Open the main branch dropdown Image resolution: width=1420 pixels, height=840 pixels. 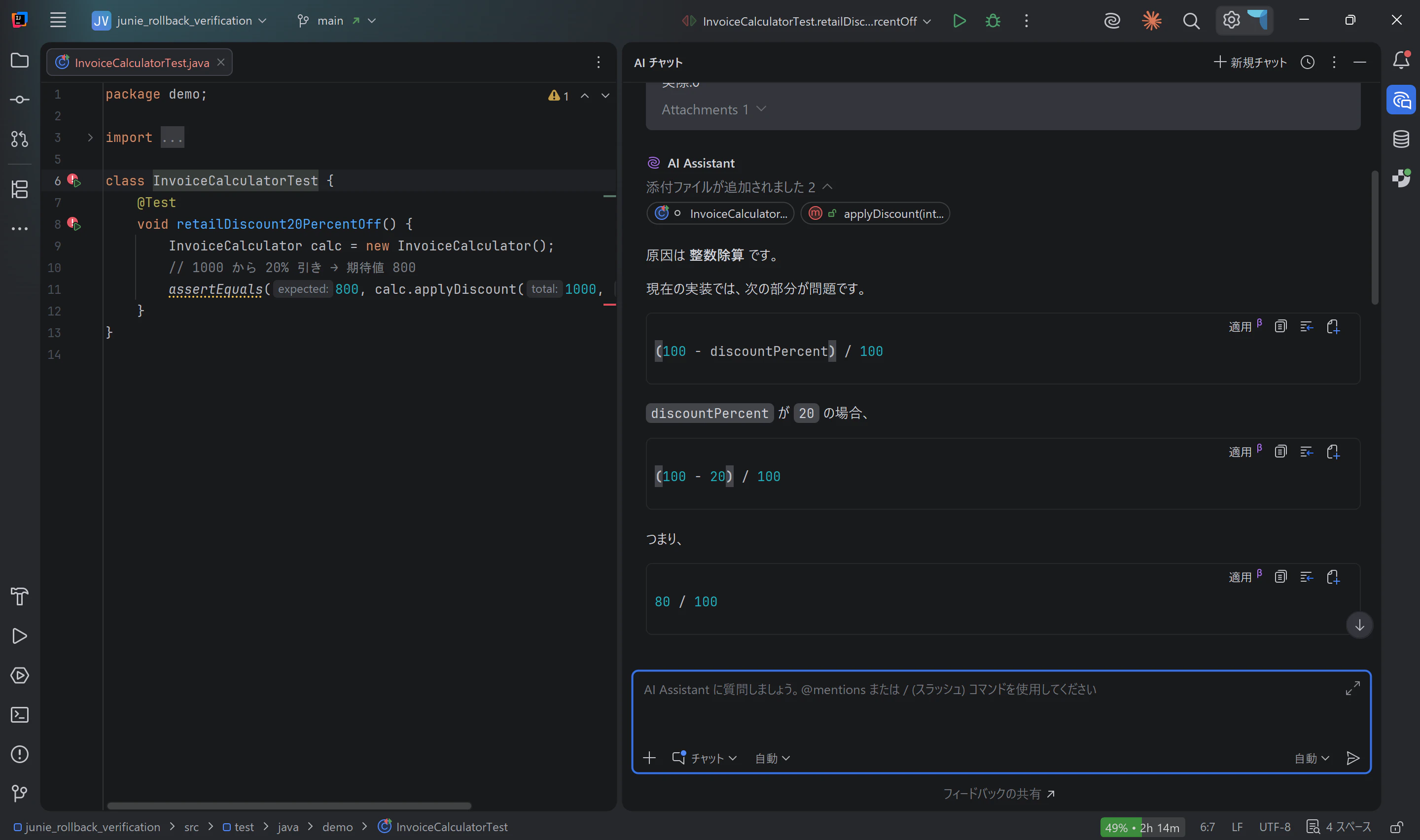click(x=336, y=21)
